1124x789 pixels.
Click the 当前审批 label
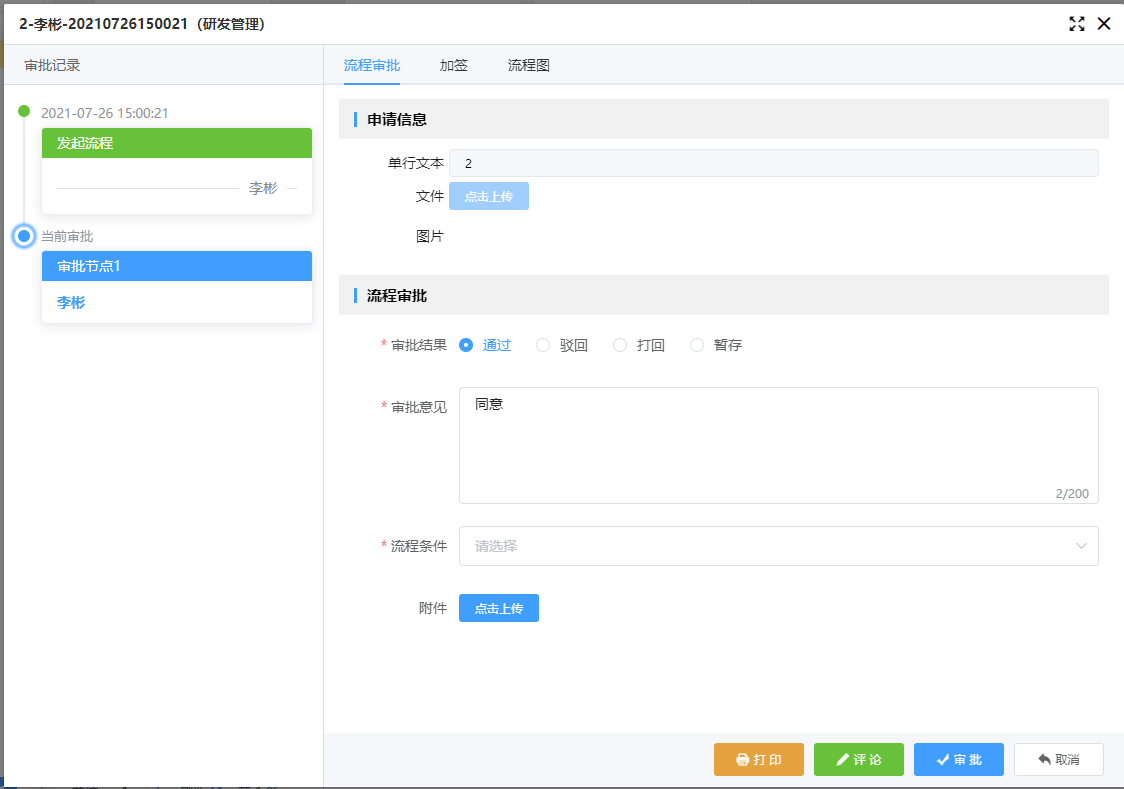click(x=67, y=236)
